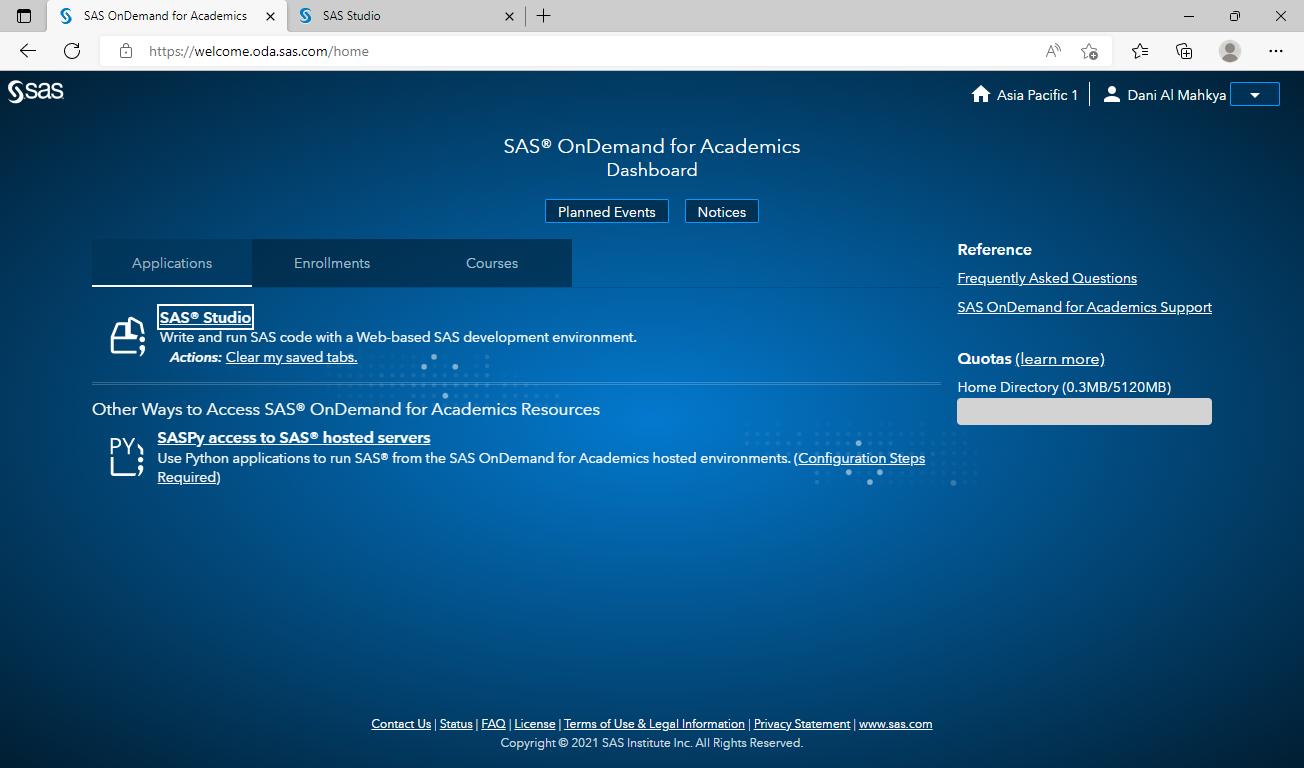Screen dimensions: 1304x768
Task: Open the Configuration Steps Required link
Action: pyautogui.click(x=861, y=458)
